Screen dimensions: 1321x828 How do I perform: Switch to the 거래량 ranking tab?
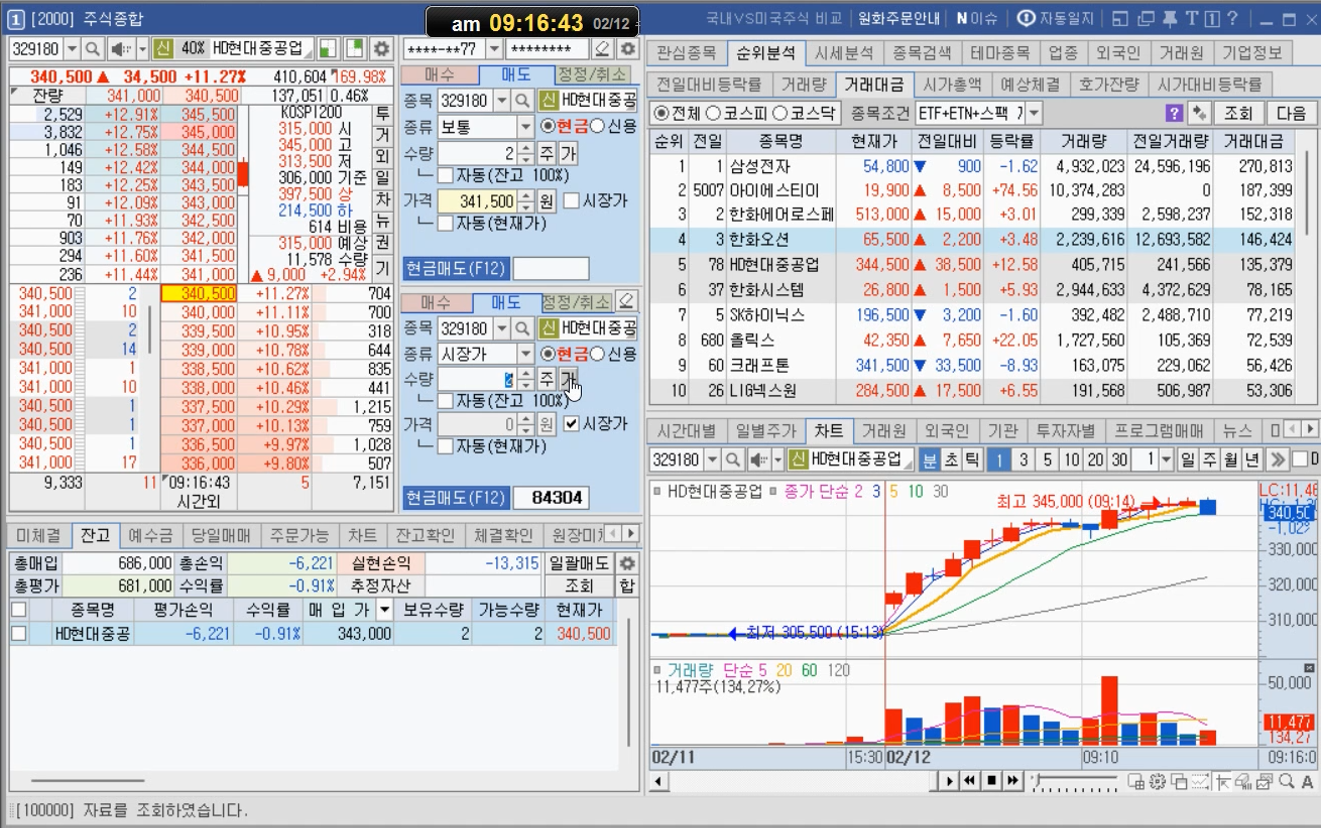(x=803, y=84)
